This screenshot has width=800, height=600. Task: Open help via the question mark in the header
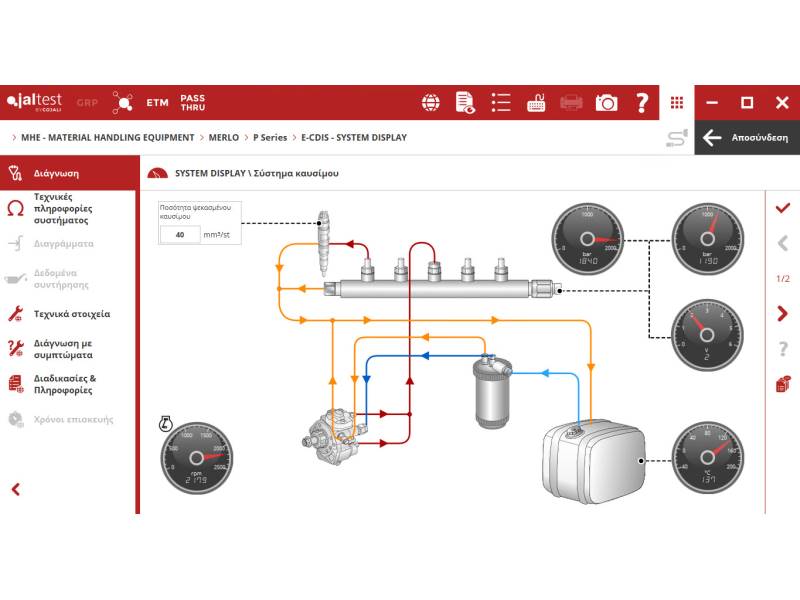(642, 102)
